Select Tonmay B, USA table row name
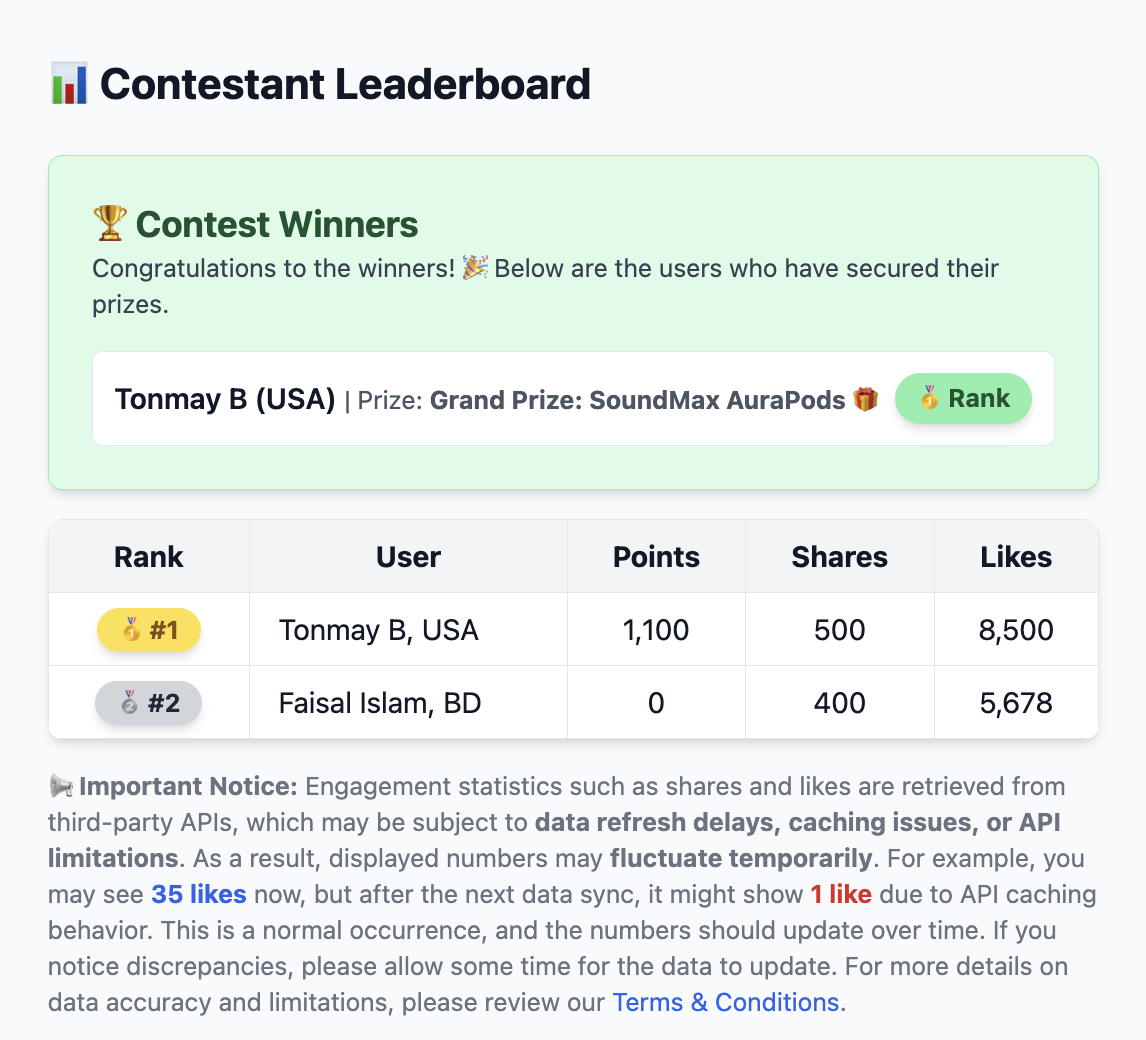1146x1040 pixels. [379, 630]
